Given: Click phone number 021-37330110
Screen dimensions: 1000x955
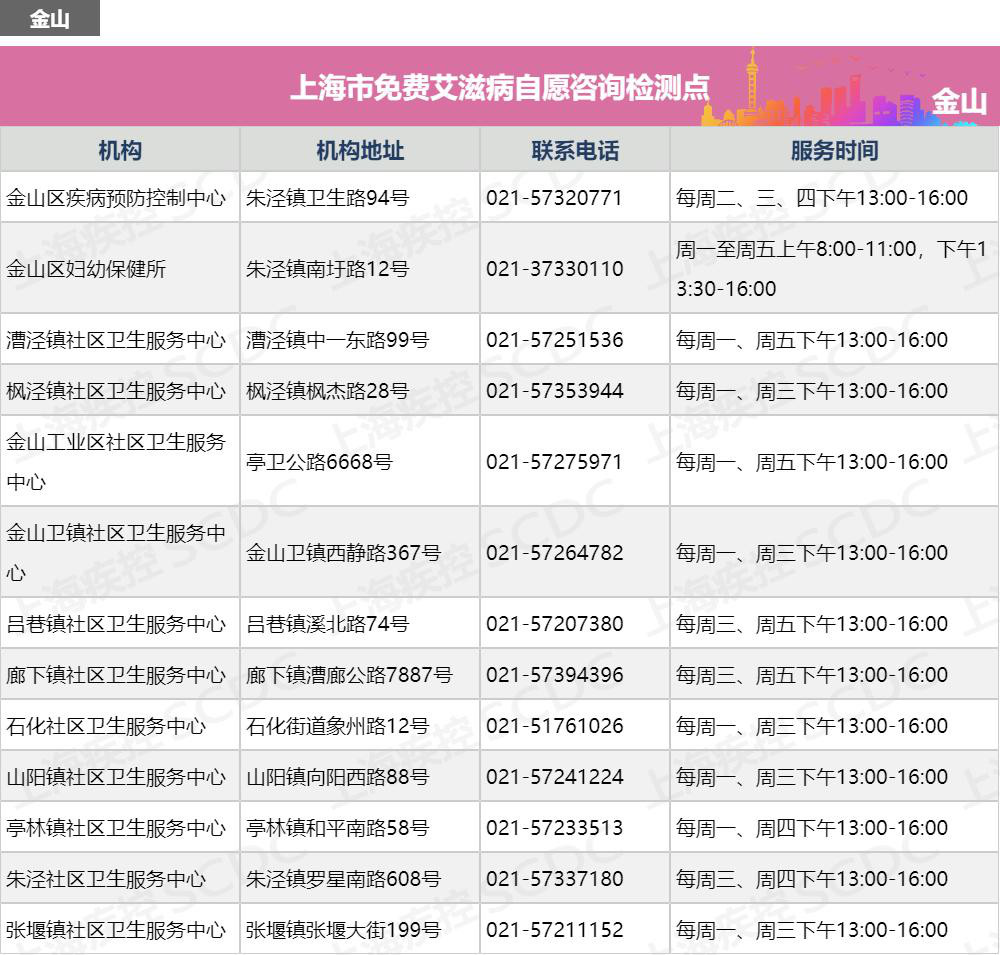Looking at the screenshot, I should coord(554,269).
